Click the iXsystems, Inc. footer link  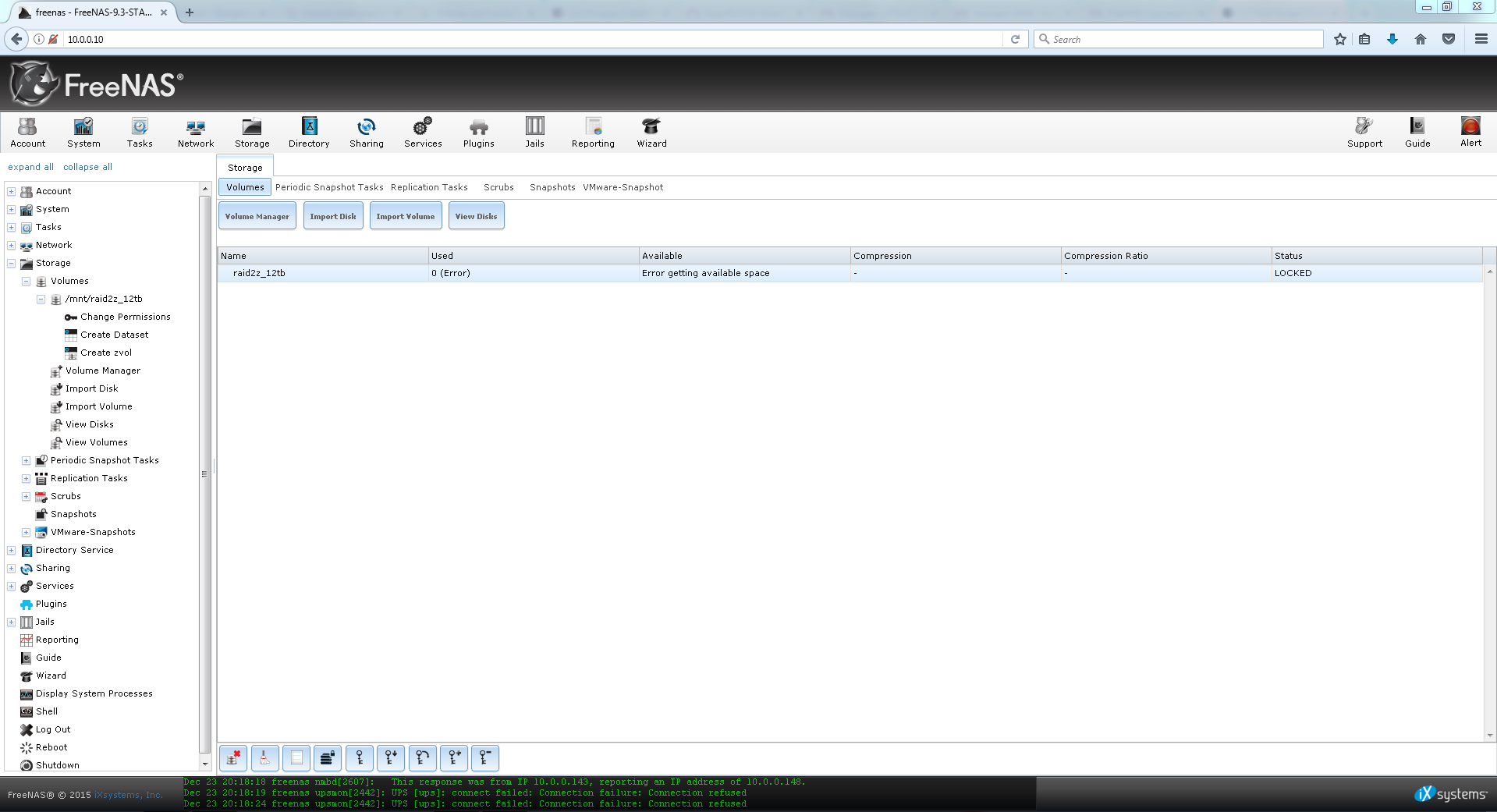[x=129, y=795]
